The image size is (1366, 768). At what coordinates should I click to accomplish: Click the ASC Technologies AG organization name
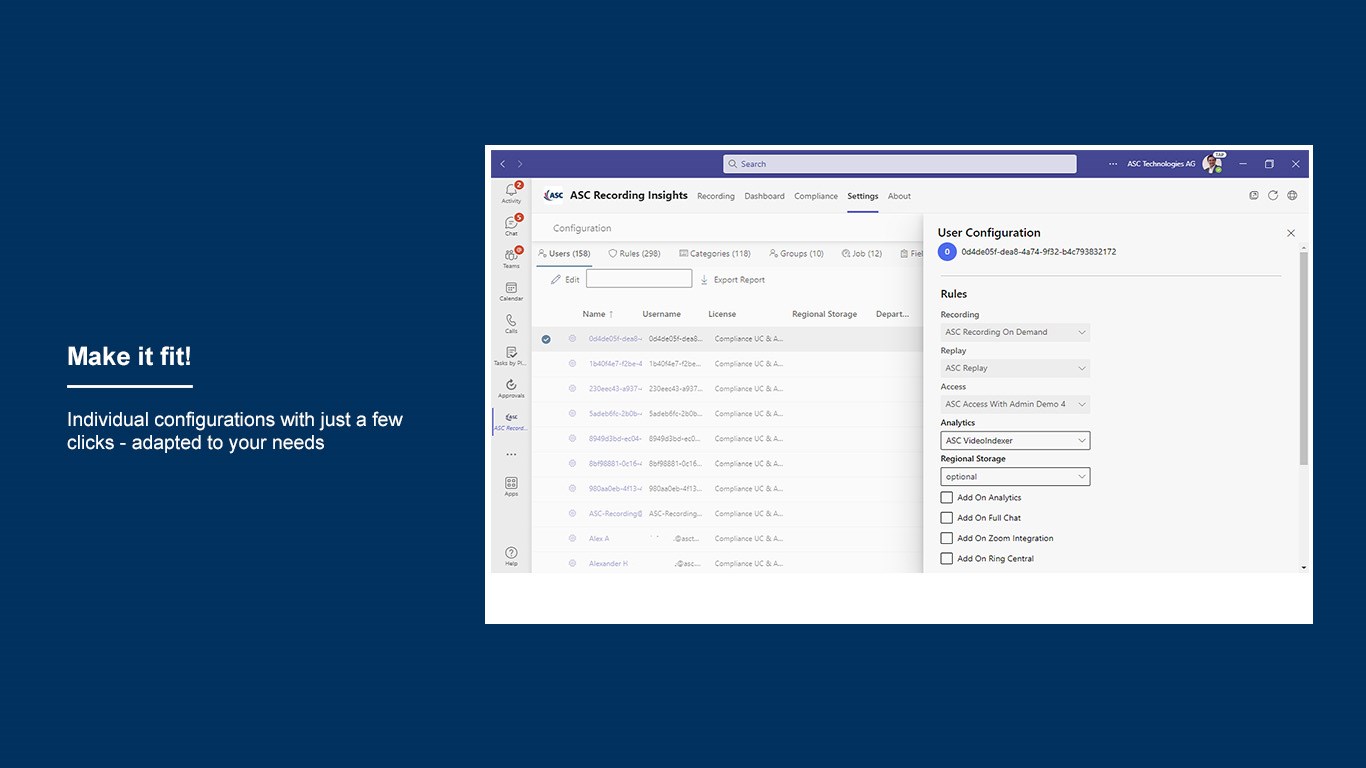coord(1161,164)
